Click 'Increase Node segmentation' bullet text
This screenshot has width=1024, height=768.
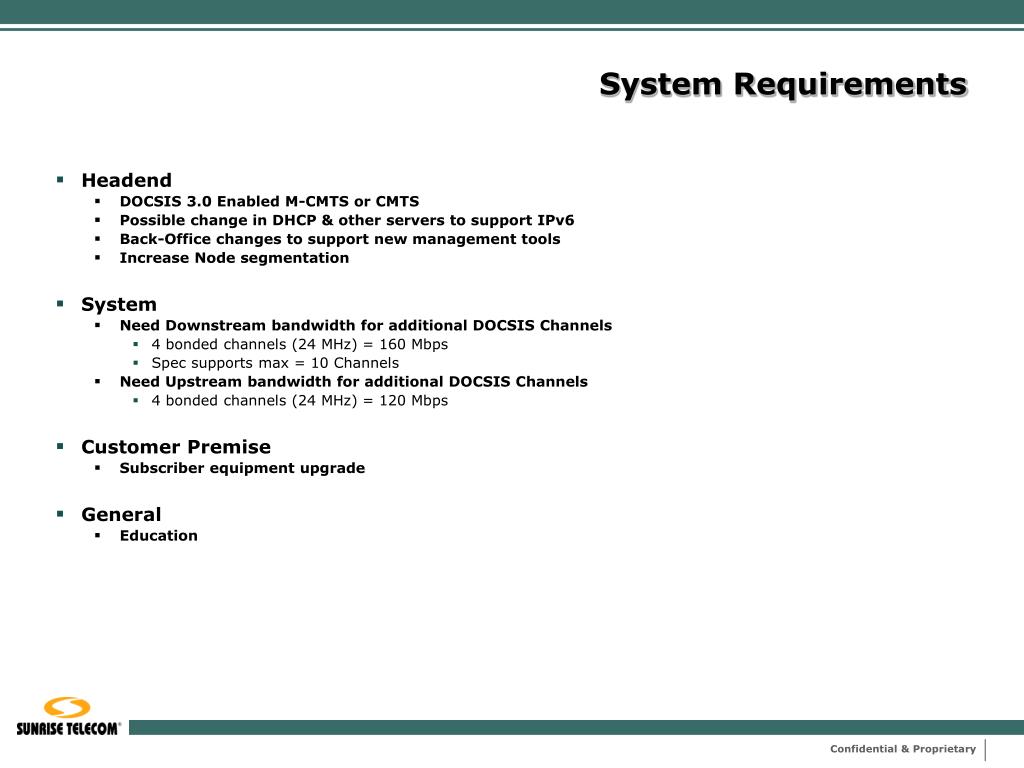pyautogui.click(x=234, y=258)
